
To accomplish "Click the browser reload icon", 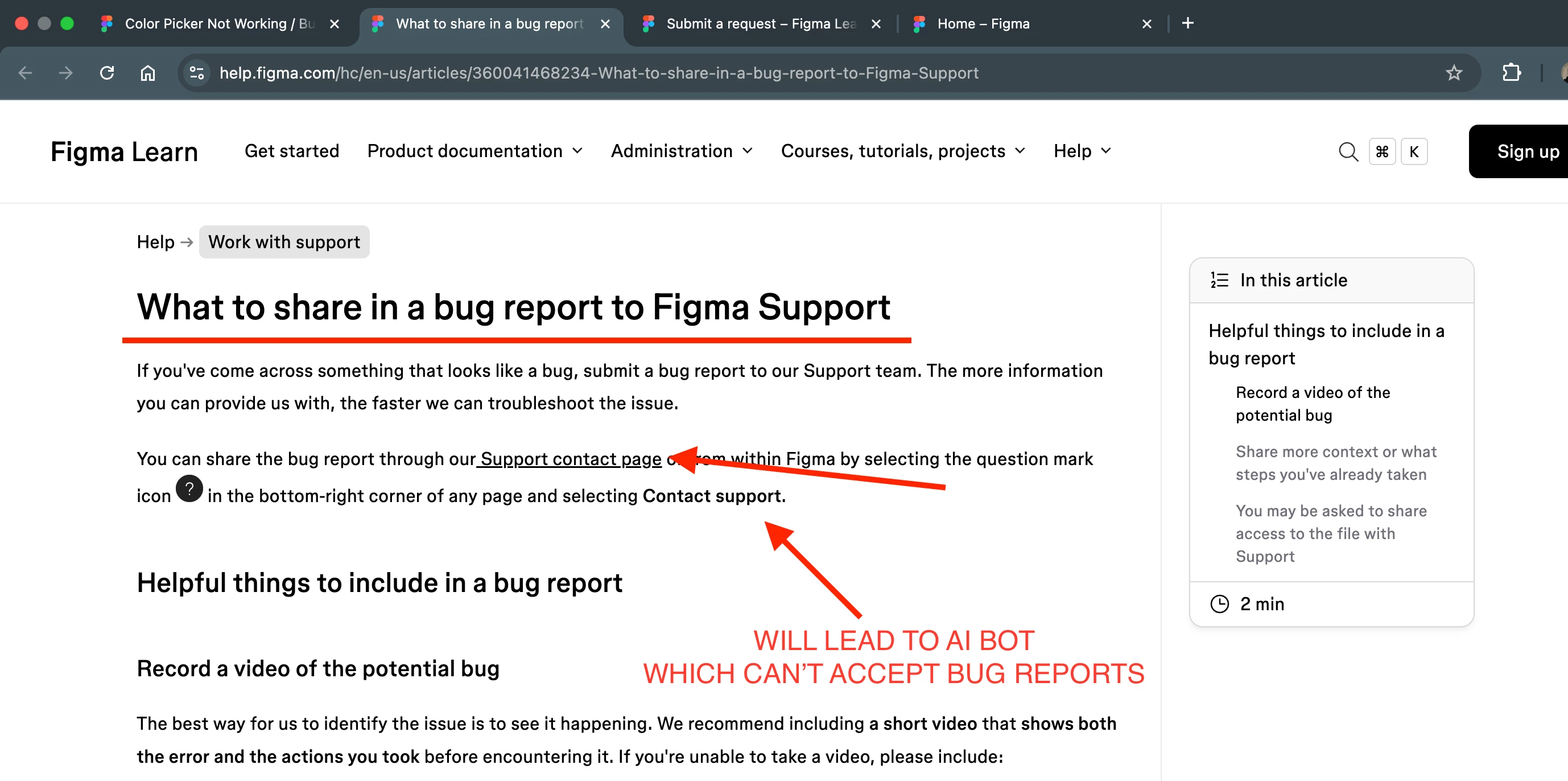I will coord(107,73).
